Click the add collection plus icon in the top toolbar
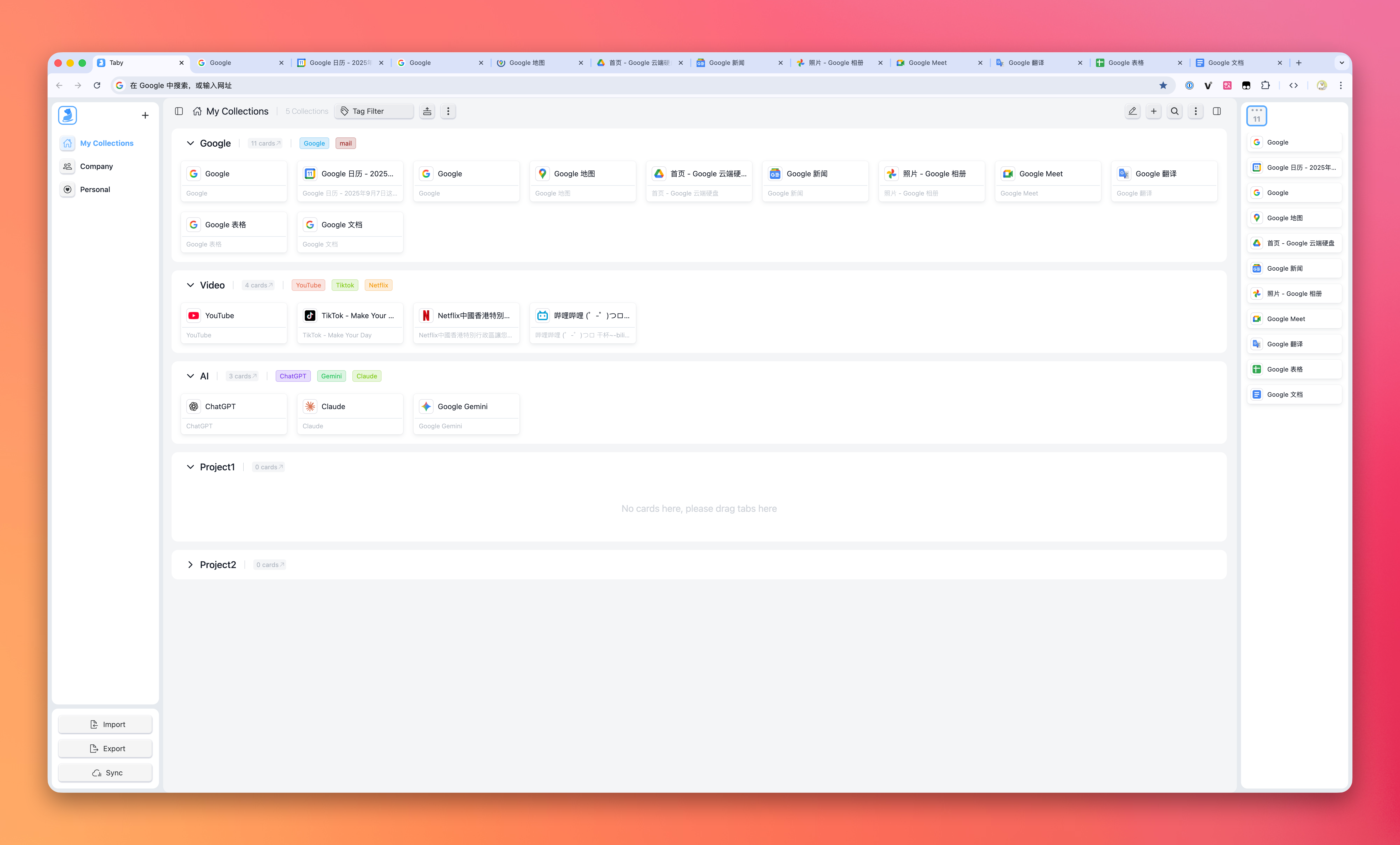Screen dimensions: 1400x845 (1154, 111)
